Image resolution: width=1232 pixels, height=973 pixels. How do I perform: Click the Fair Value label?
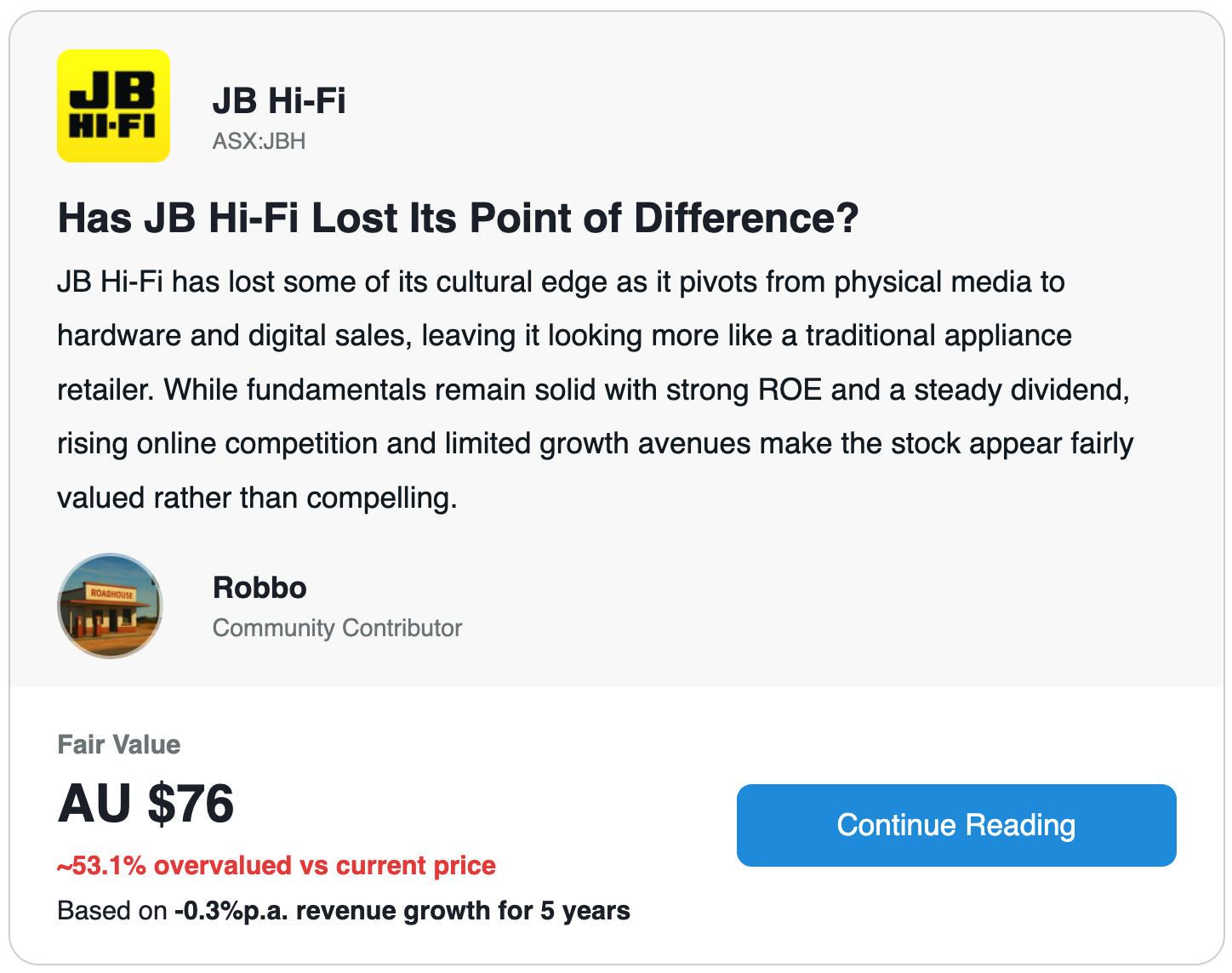(119, 744)
